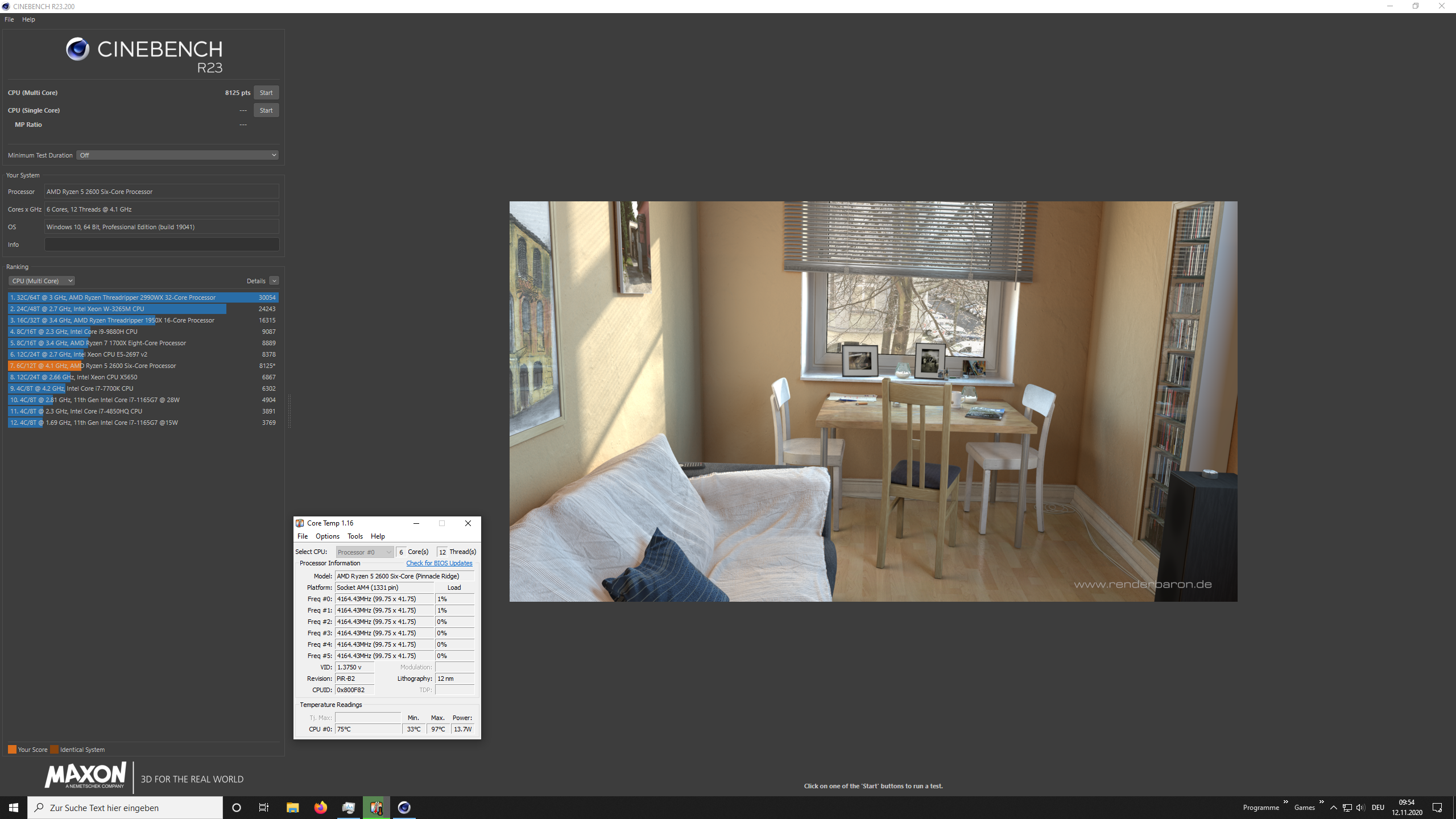
Task: Expand the ranking Details arrow
Action: 274,281
